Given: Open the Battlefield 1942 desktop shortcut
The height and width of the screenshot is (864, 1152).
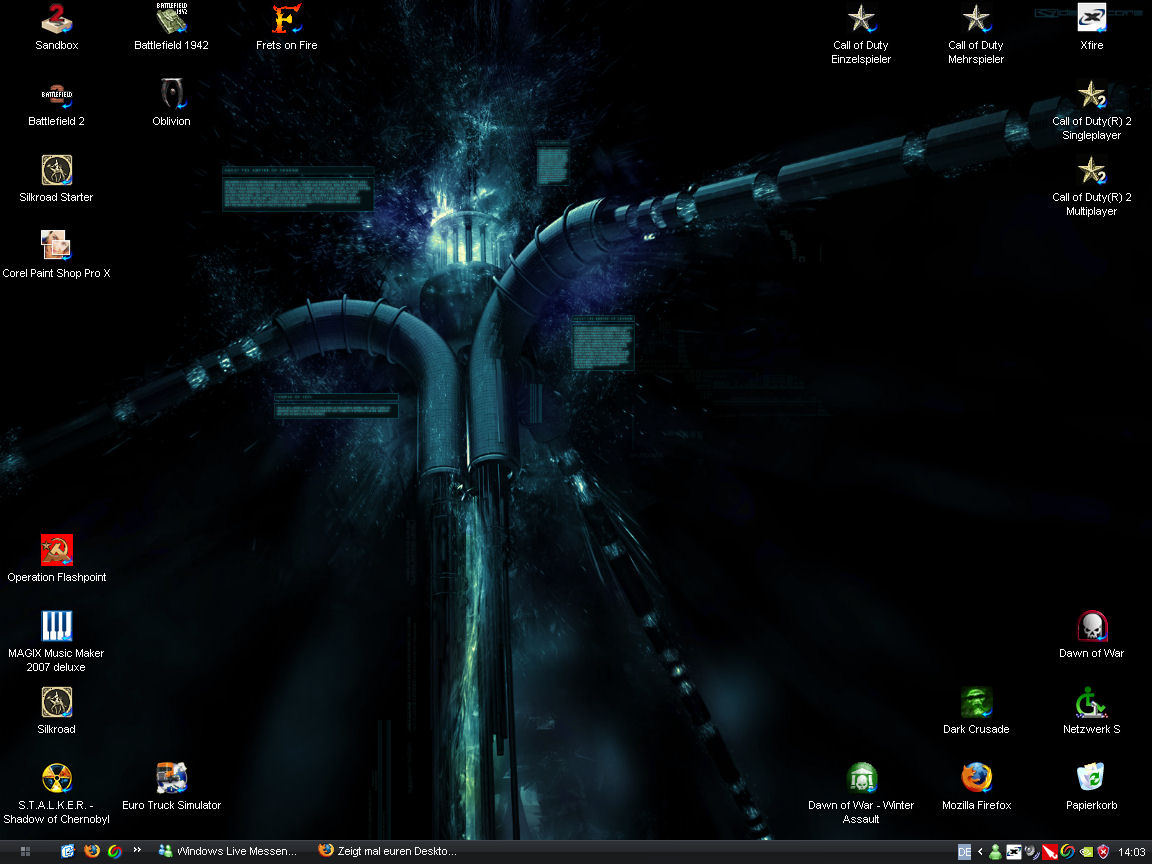Looking at the screenshot, I should 171,19.
